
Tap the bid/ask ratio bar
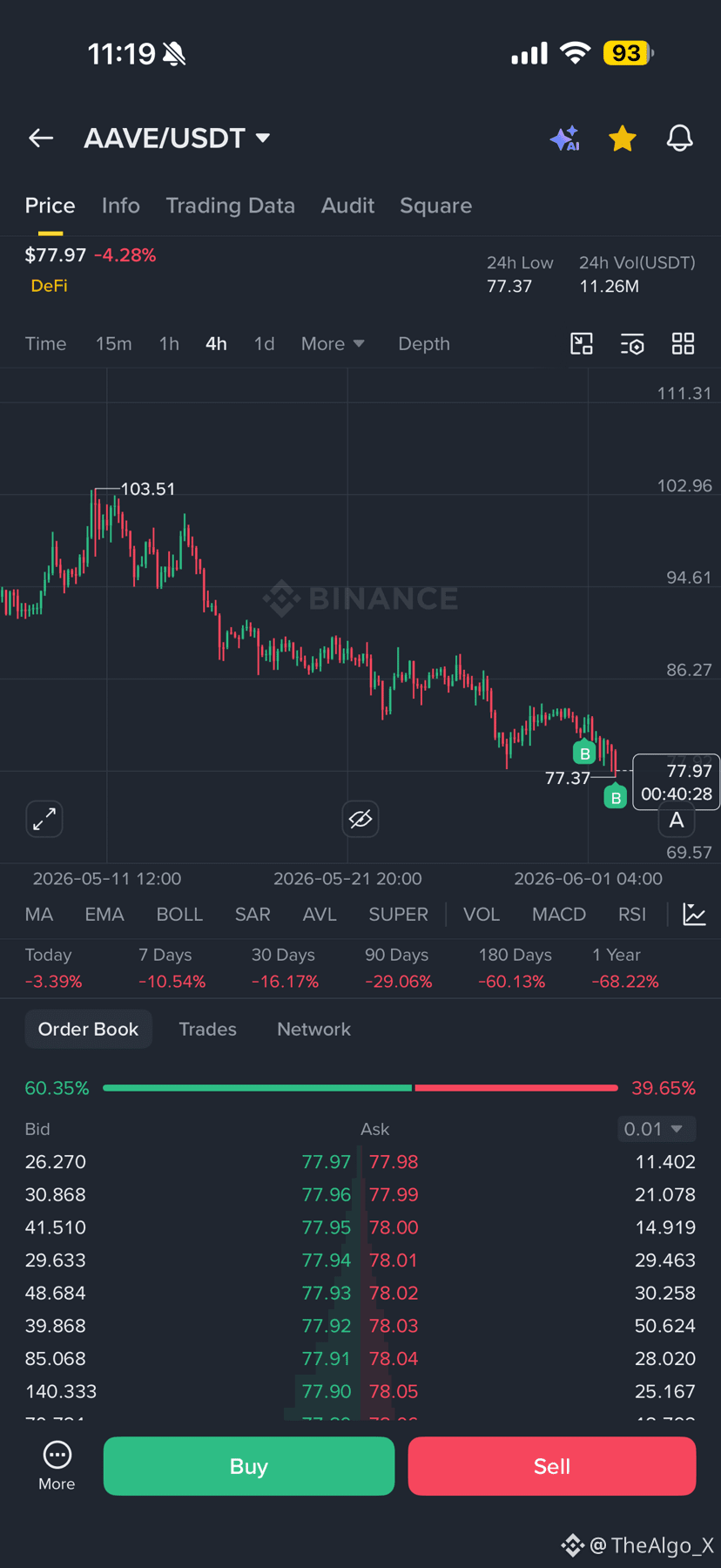pyautogui.click(x=360, y=1088)
